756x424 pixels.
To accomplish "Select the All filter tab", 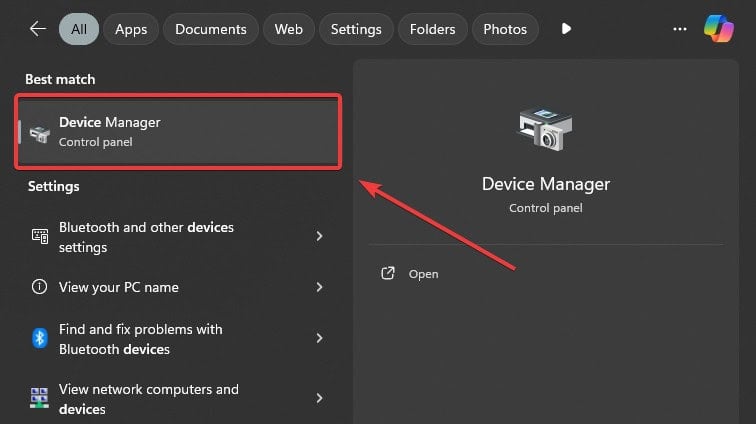I will [x=79, y=29].
